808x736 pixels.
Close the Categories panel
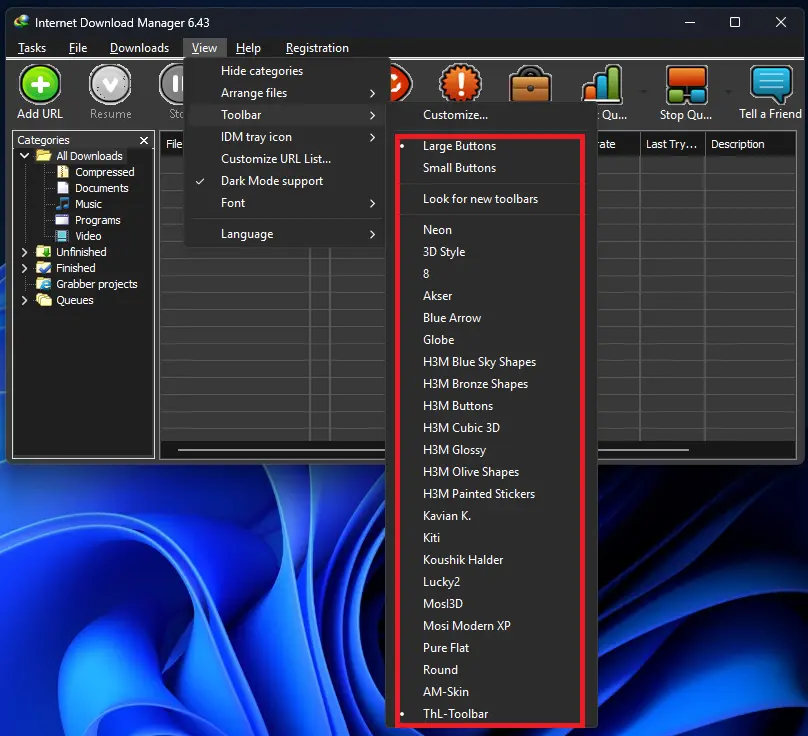pyautogui.click(x=144, y=140)
